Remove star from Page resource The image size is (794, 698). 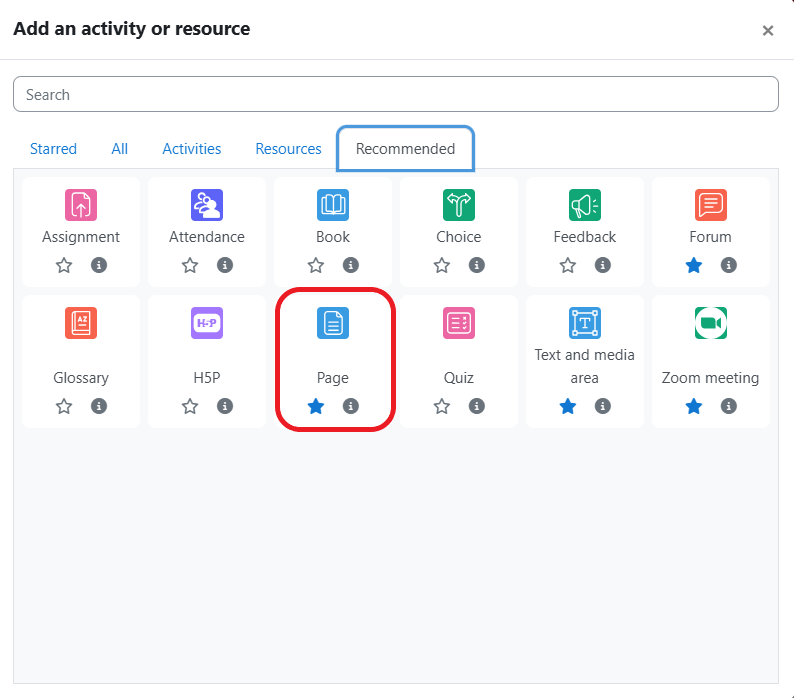316,406
